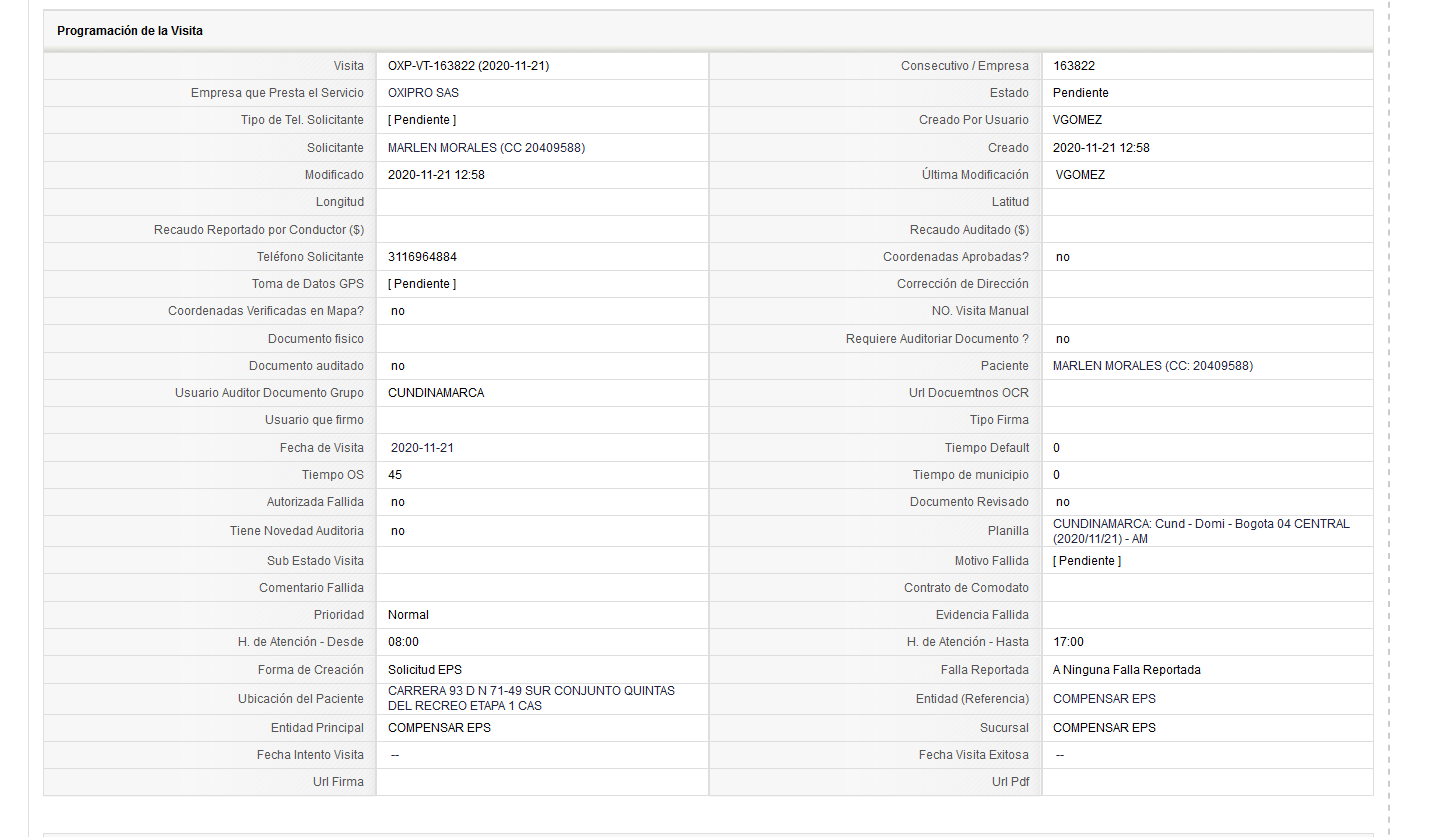
Task: Click the 'Documento Revisado' label
Action: tap(969, 502)
